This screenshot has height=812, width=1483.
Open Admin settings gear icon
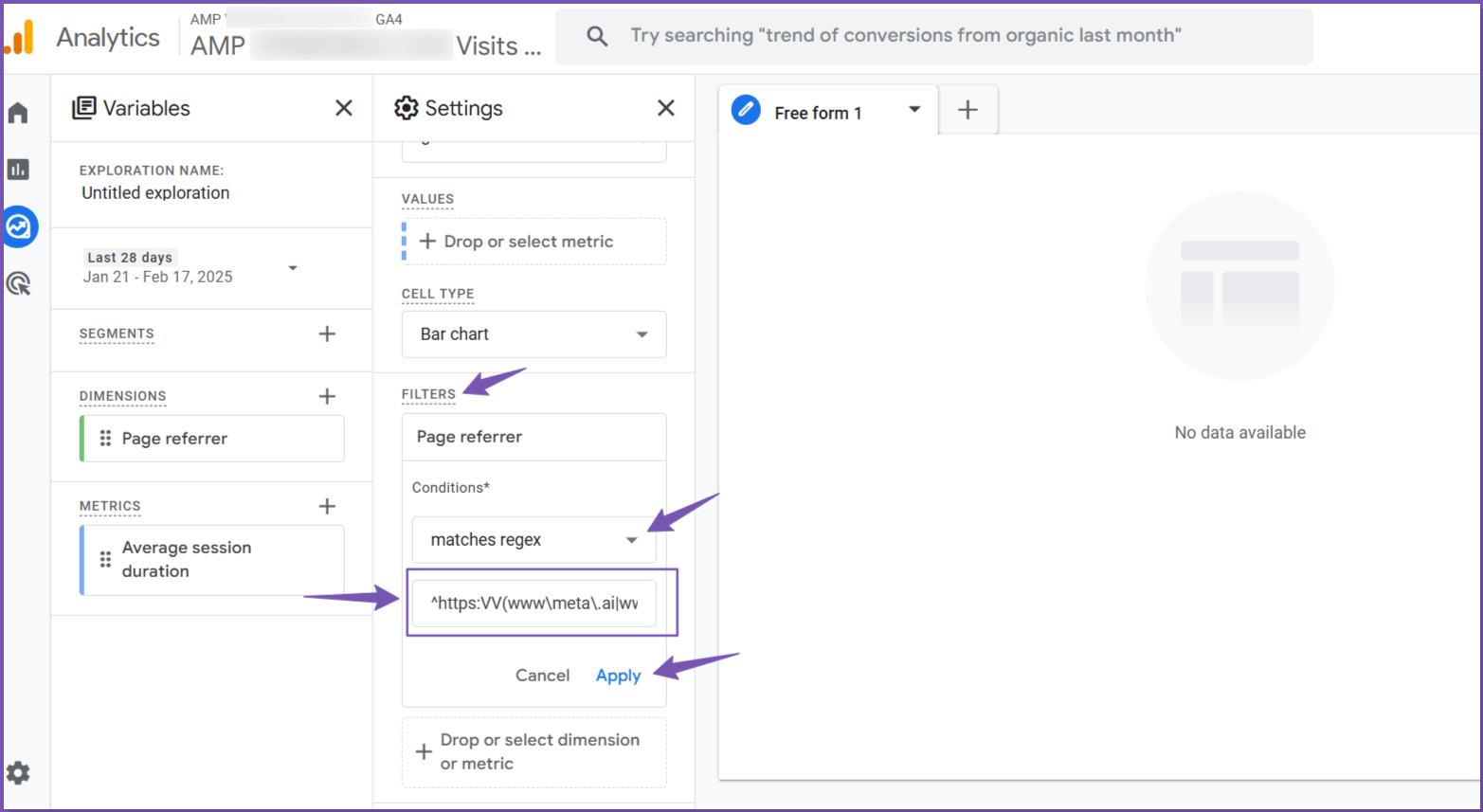click(x=19, y=773)
